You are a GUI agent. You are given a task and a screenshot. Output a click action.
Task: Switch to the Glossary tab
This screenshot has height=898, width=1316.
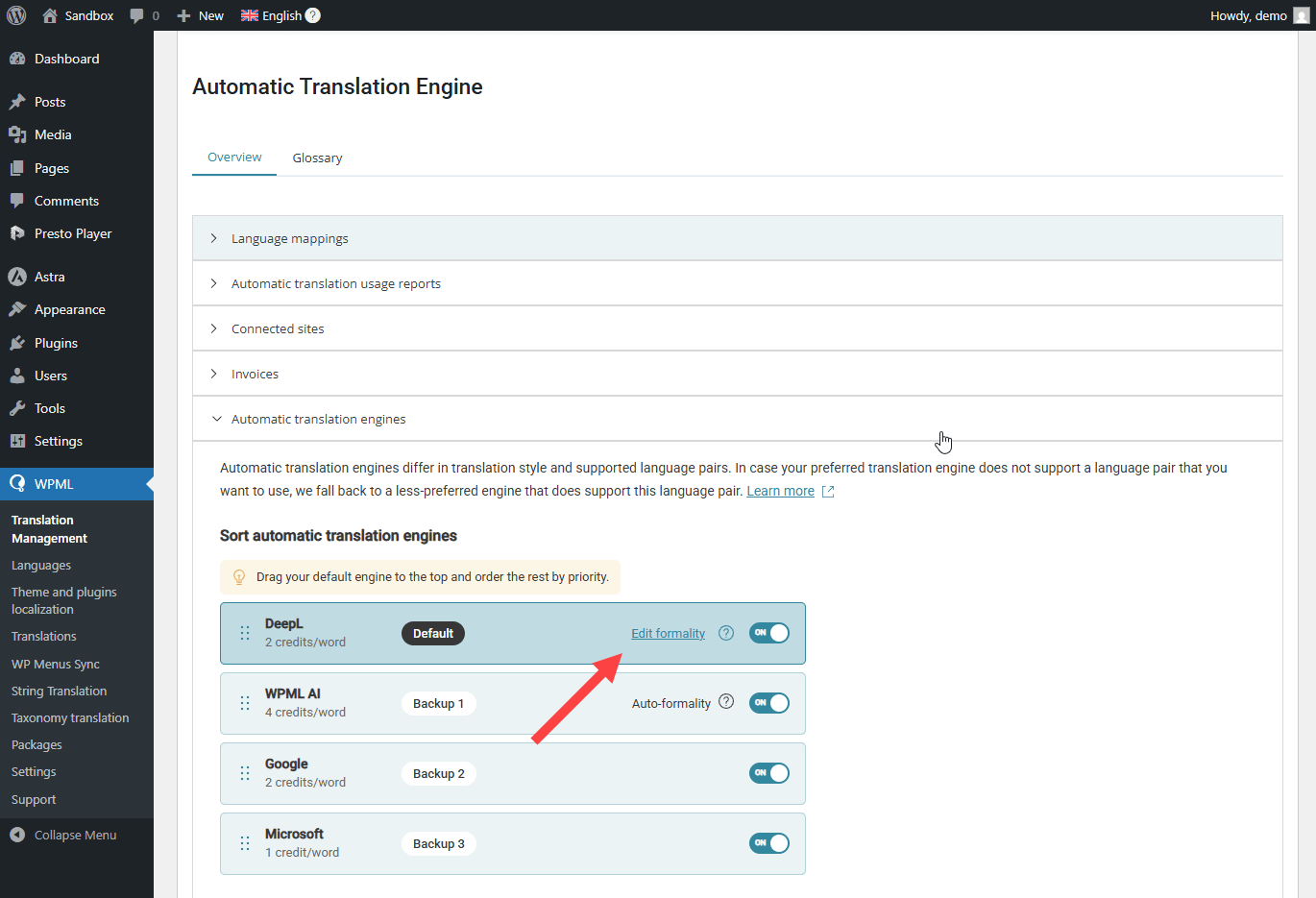click(x=317, y=158)
